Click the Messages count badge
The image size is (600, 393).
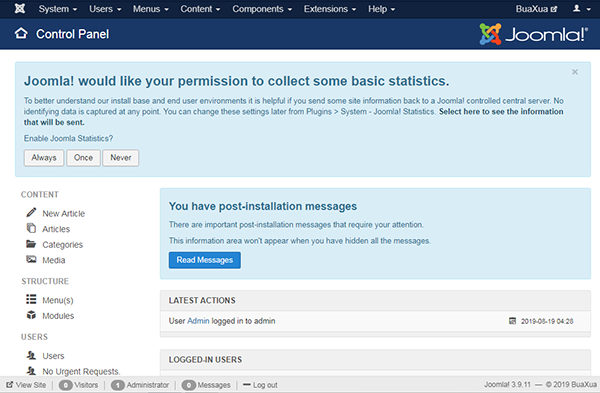(x=189, y=385)
